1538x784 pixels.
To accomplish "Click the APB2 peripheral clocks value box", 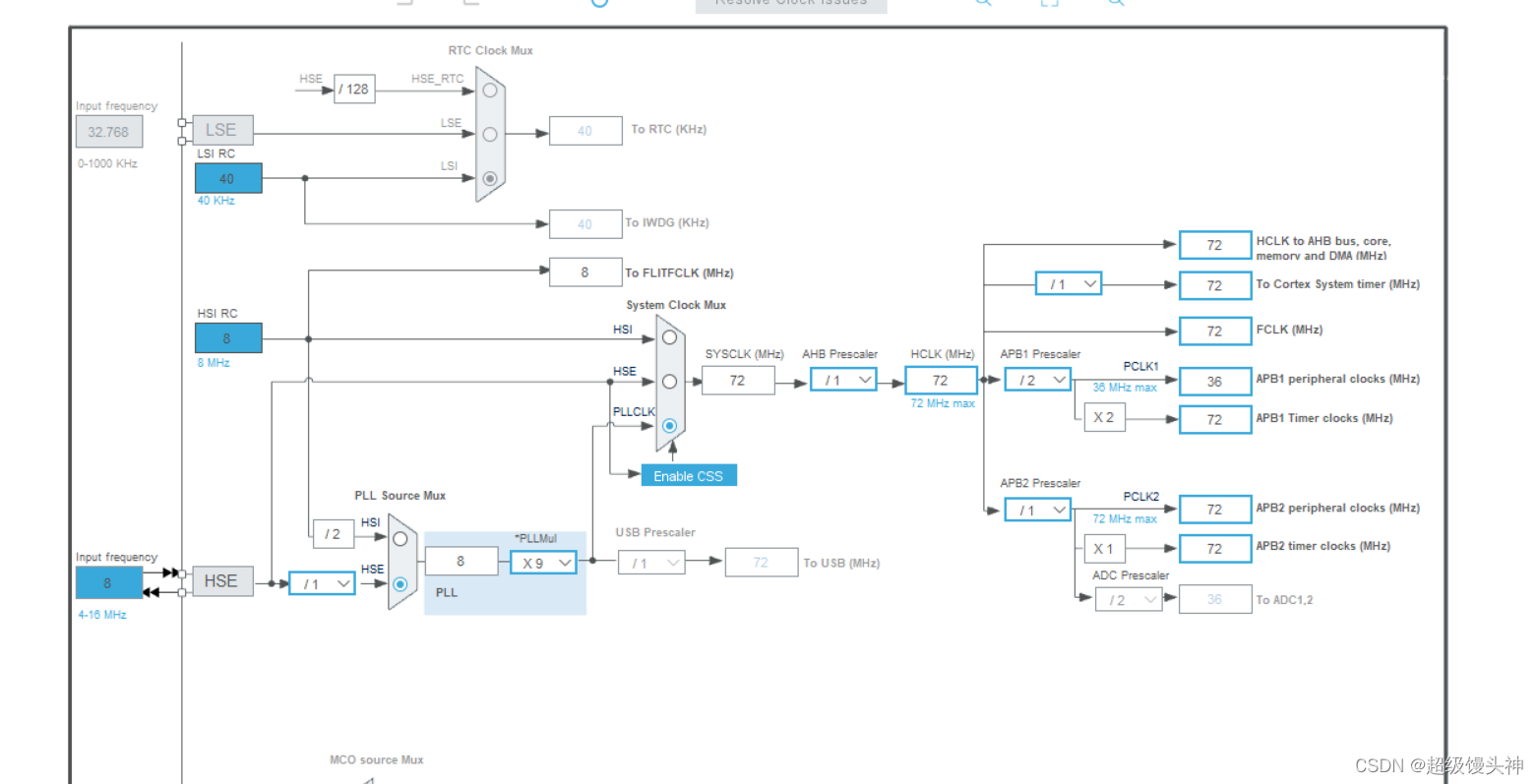I will point(1215,509).
